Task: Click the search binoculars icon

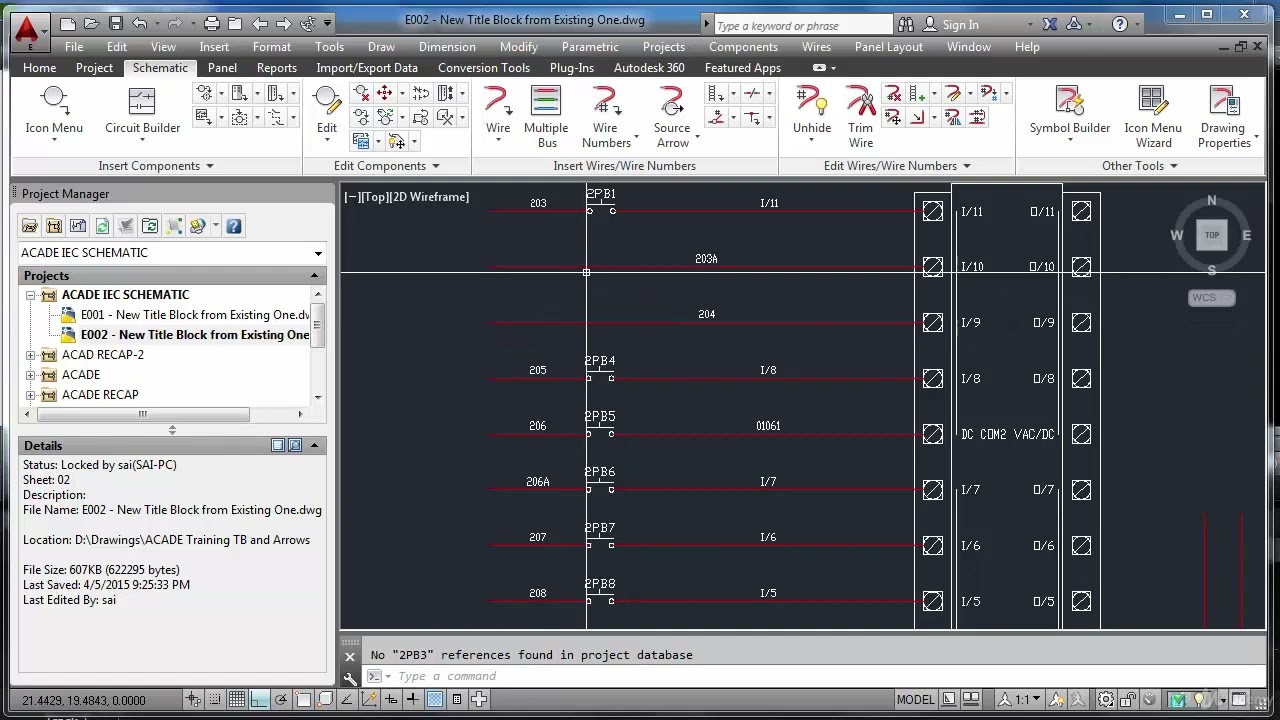Action: [x=906, y=24]
